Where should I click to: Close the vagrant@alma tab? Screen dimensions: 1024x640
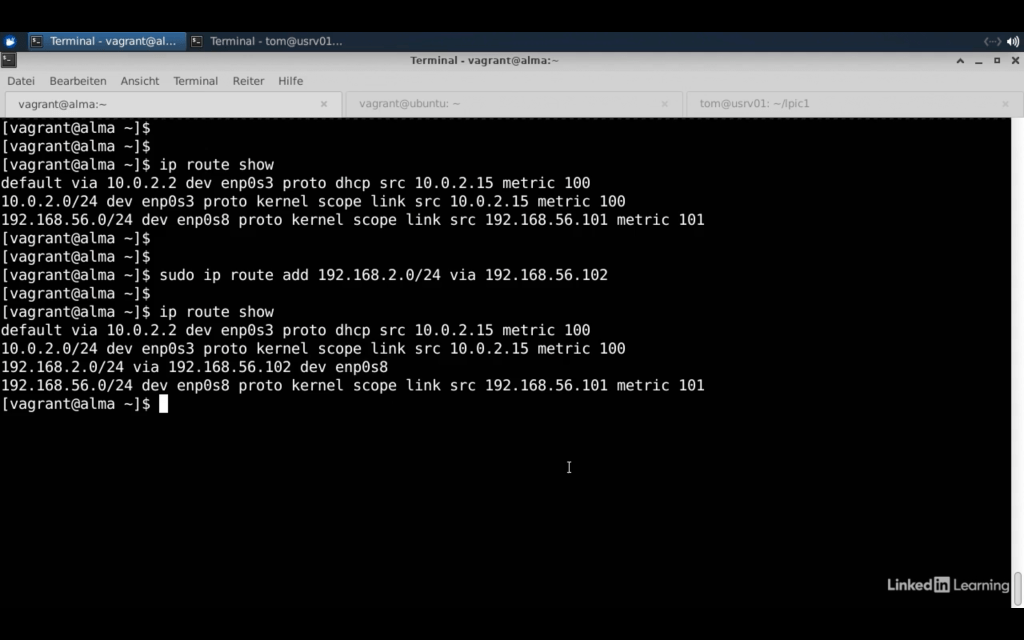tap(324, 104)
